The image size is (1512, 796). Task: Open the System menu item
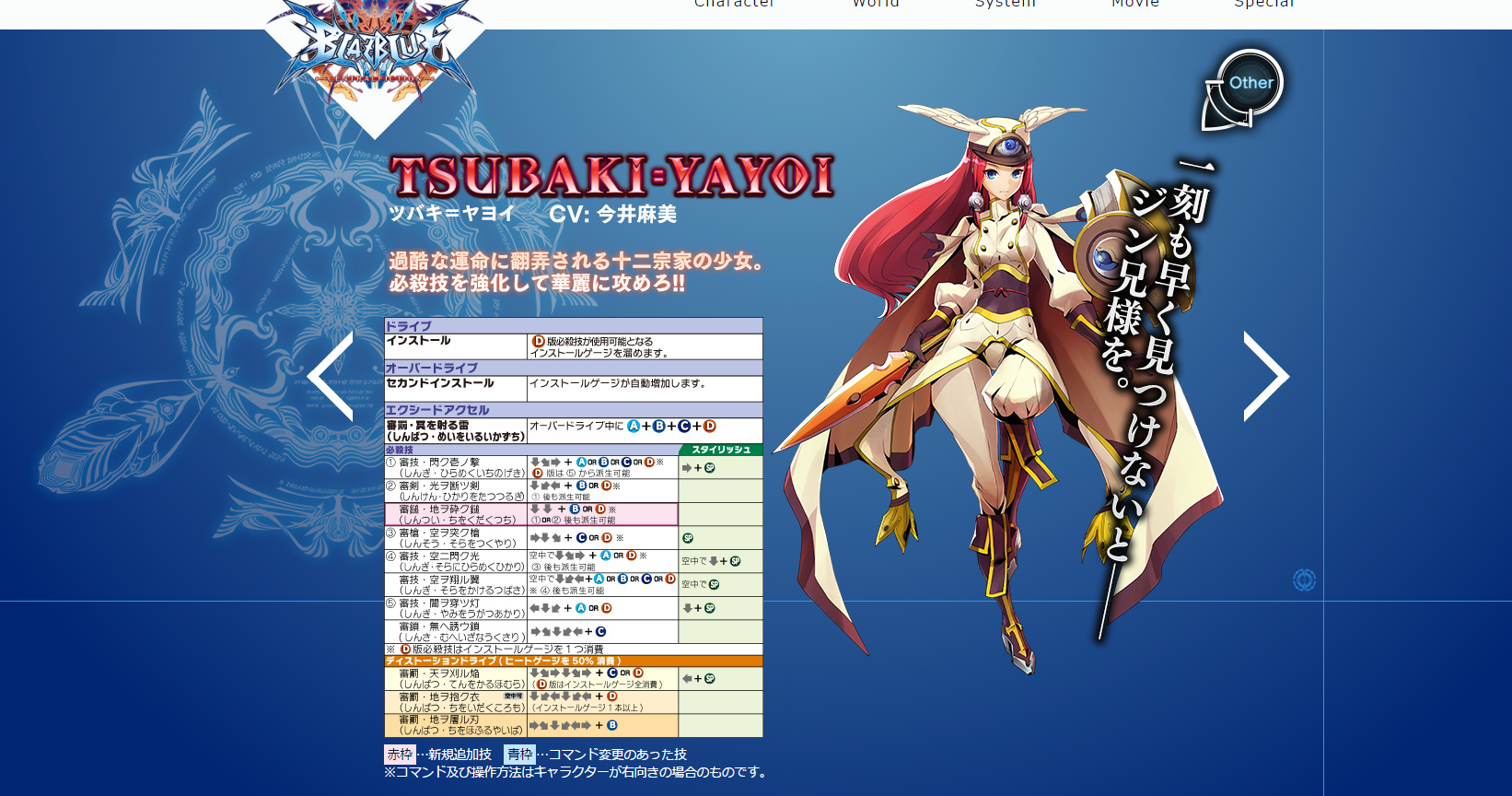(x=1006, y=4)
